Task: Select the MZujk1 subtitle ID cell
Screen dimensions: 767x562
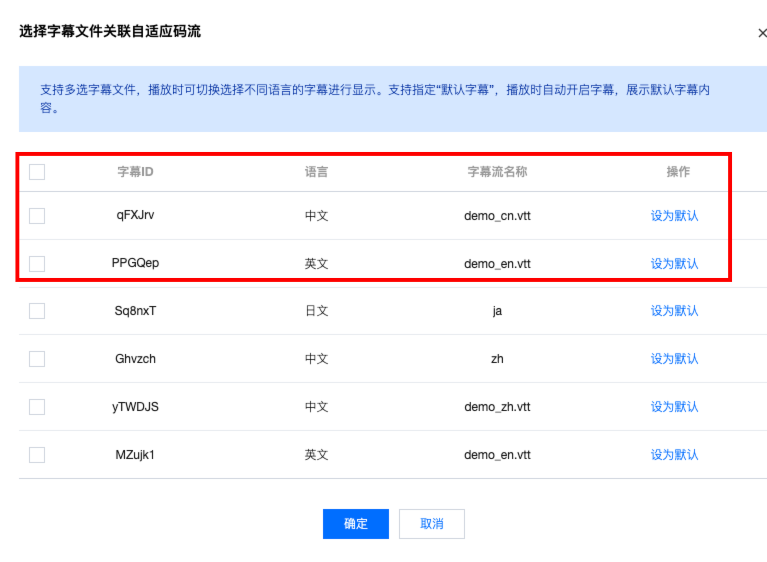Action: (135, 454)
